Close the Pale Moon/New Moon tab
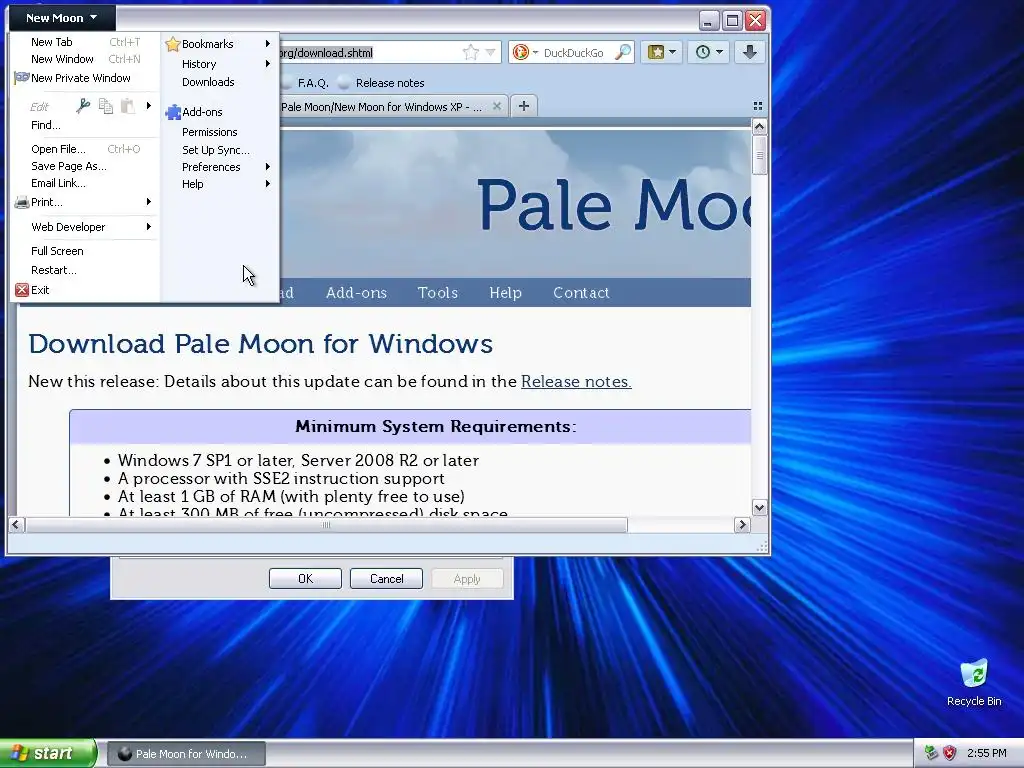Viewport: 1024px width, 768px height. click(497, 106)
